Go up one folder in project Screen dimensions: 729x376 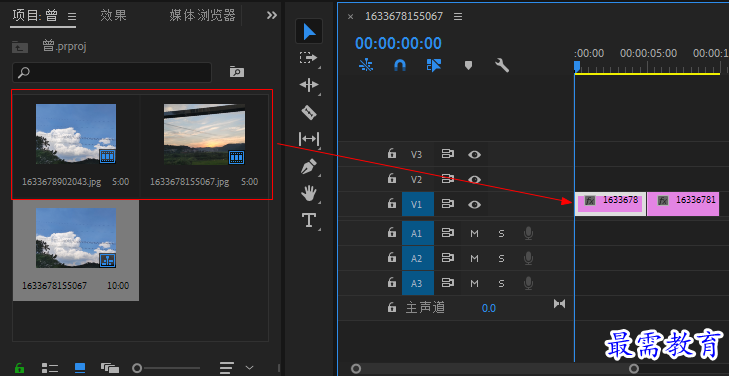pos(20,46)
